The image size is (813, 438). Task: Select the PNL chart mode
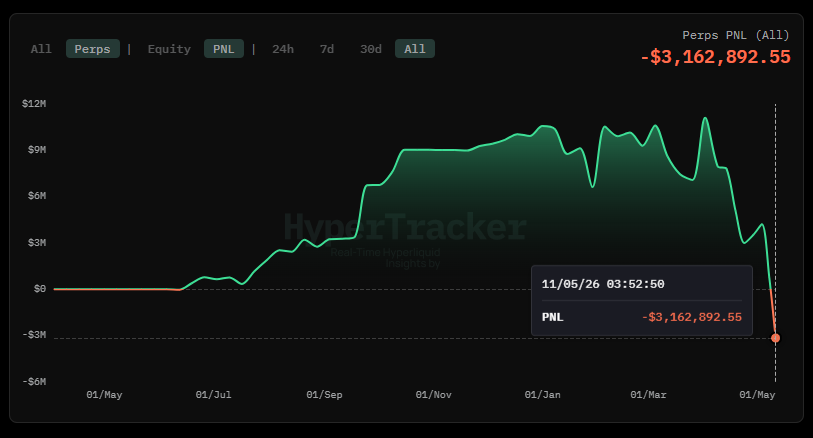[x=223, y=49]
